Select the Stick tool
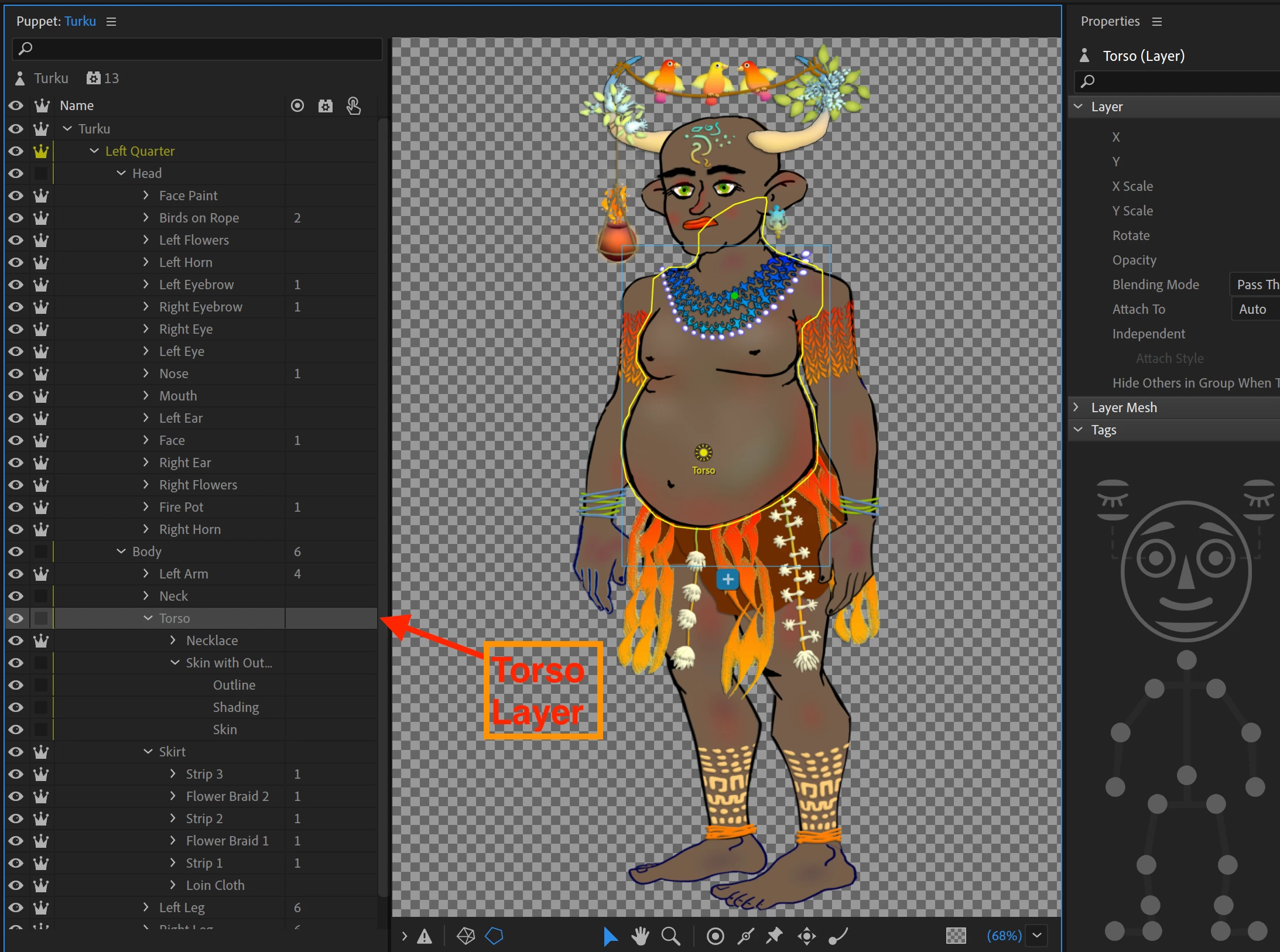 point(745,936)
